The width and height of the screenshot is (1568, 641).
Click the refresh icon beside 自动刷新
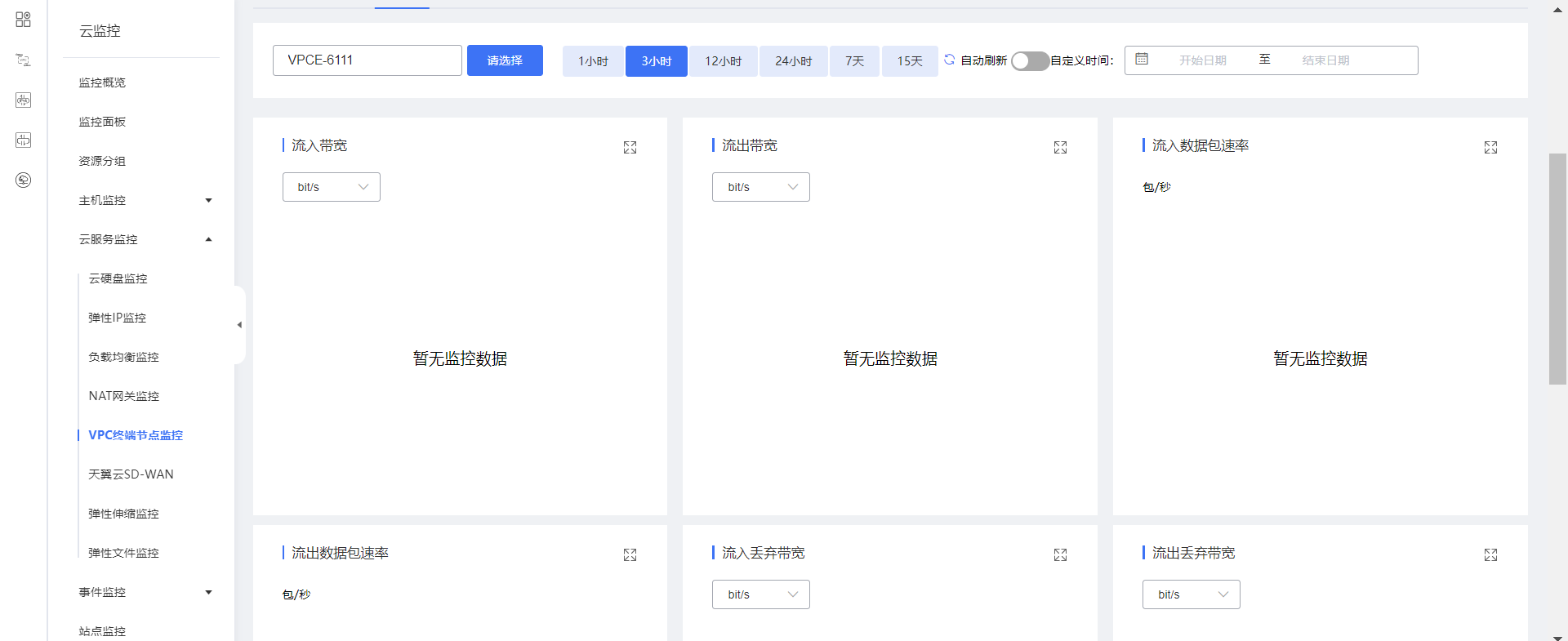(x=949, y=60)
